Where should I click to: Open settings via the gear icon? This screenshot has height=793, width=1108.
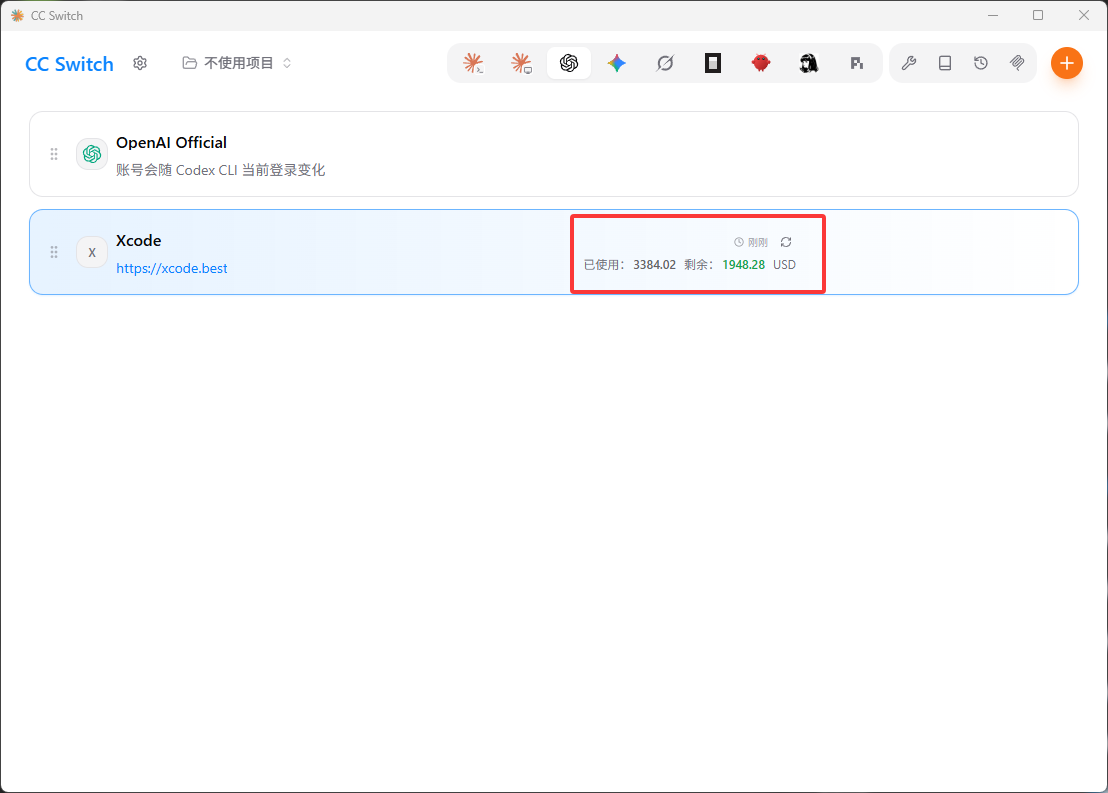[x=140, y=64]
